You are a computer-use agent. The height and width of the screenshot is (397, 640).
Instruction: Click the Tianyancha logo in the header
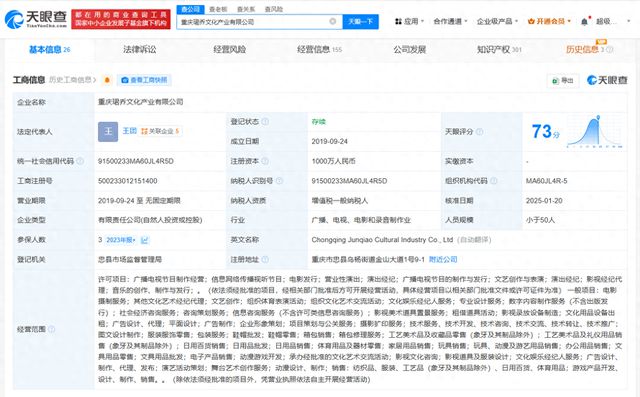click(36, 19)
